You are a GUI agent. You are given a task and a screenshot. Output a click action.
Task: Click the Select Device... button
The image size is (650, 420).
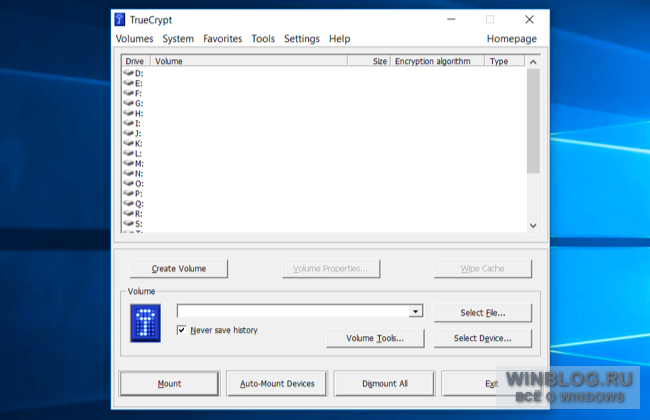click(483, 338)
